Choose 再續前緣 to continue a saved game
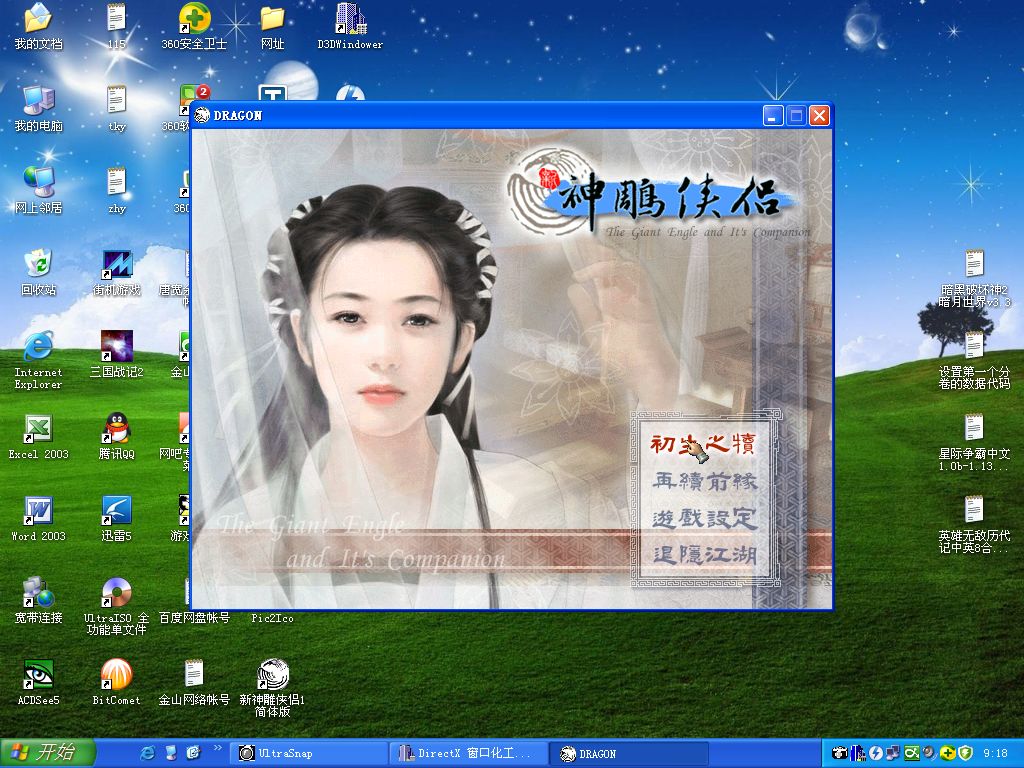Screen dimensions: 1024x768 [705, 481]
